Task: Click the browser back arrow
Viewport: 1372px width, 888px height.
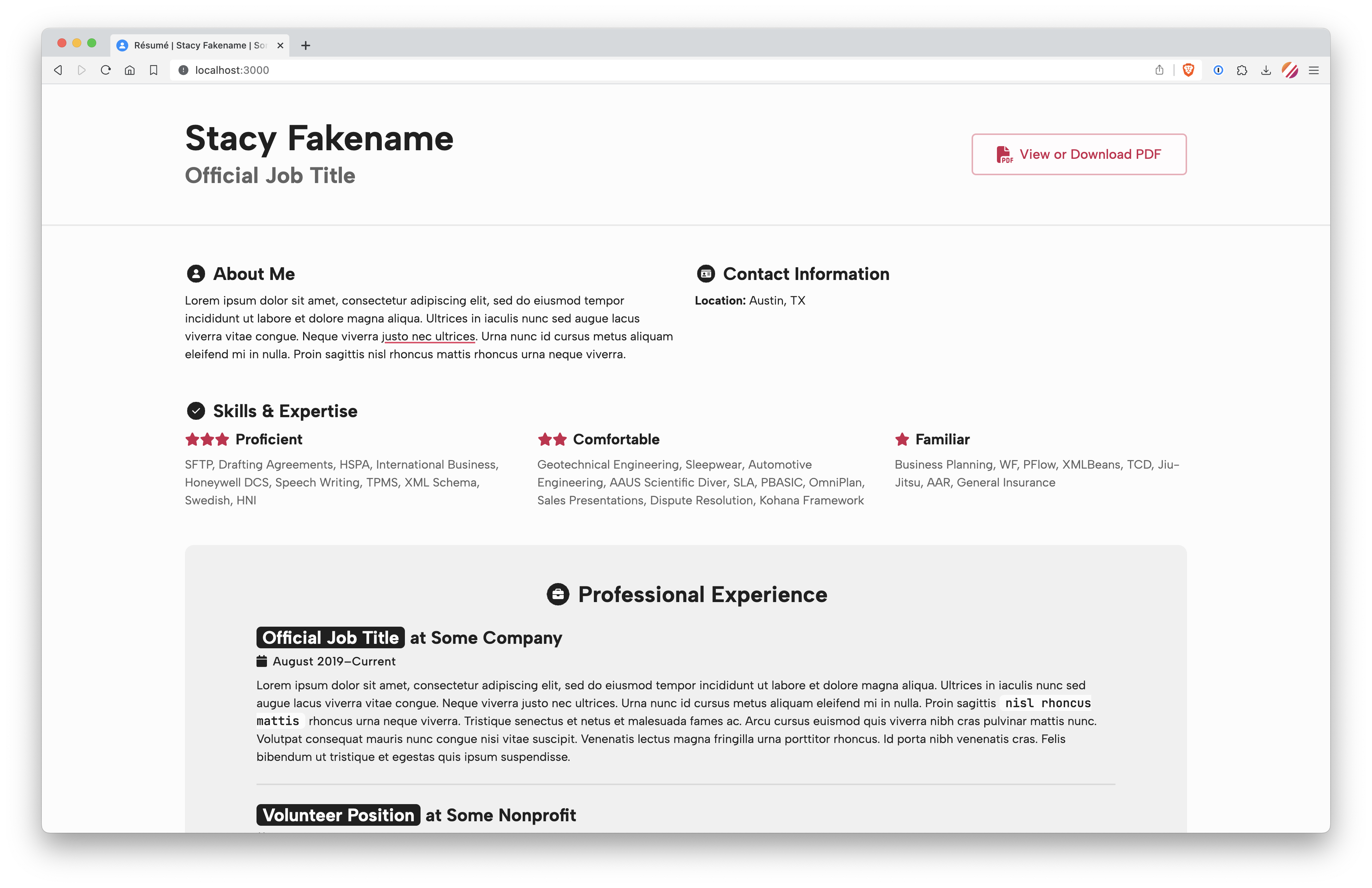Action: coord(58,70)
